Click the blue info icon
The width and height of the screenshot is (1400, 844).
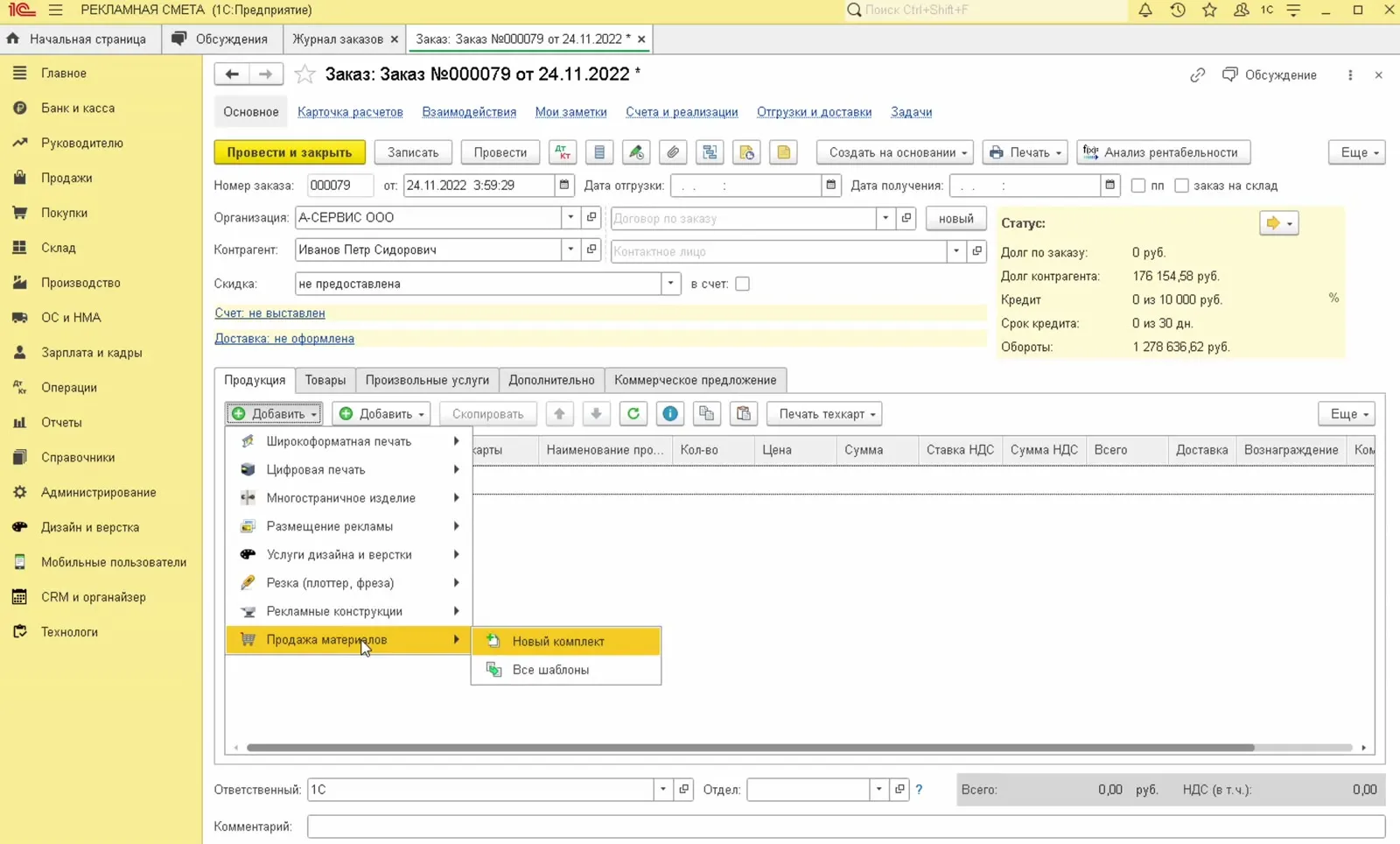670,414
